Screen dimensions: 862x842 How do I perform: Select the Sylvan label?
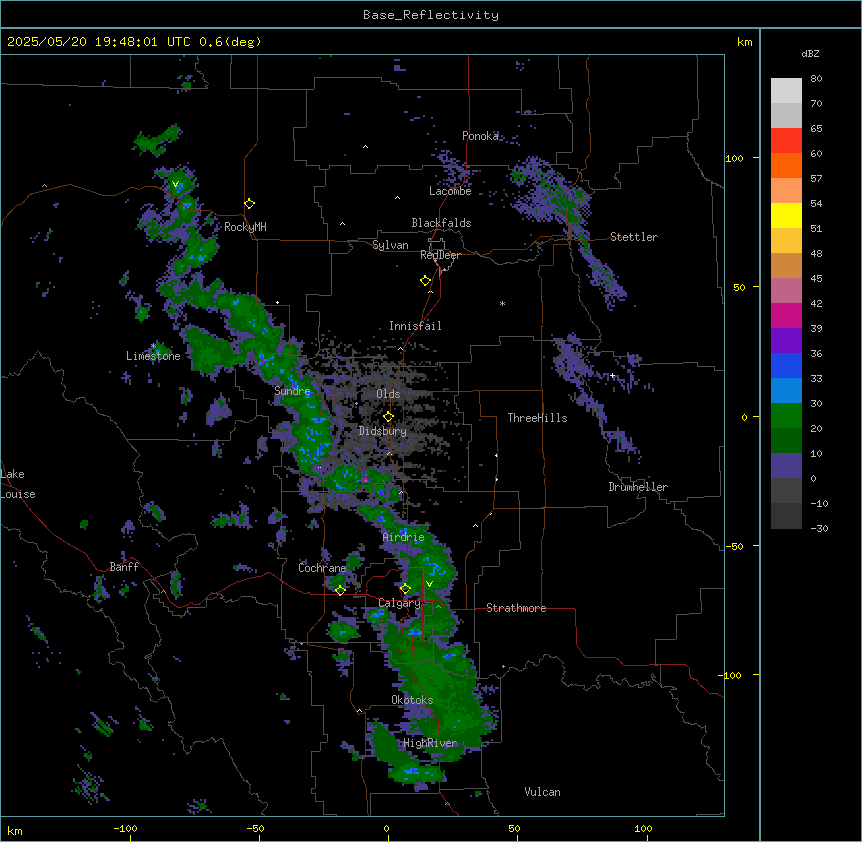[390, 245]
